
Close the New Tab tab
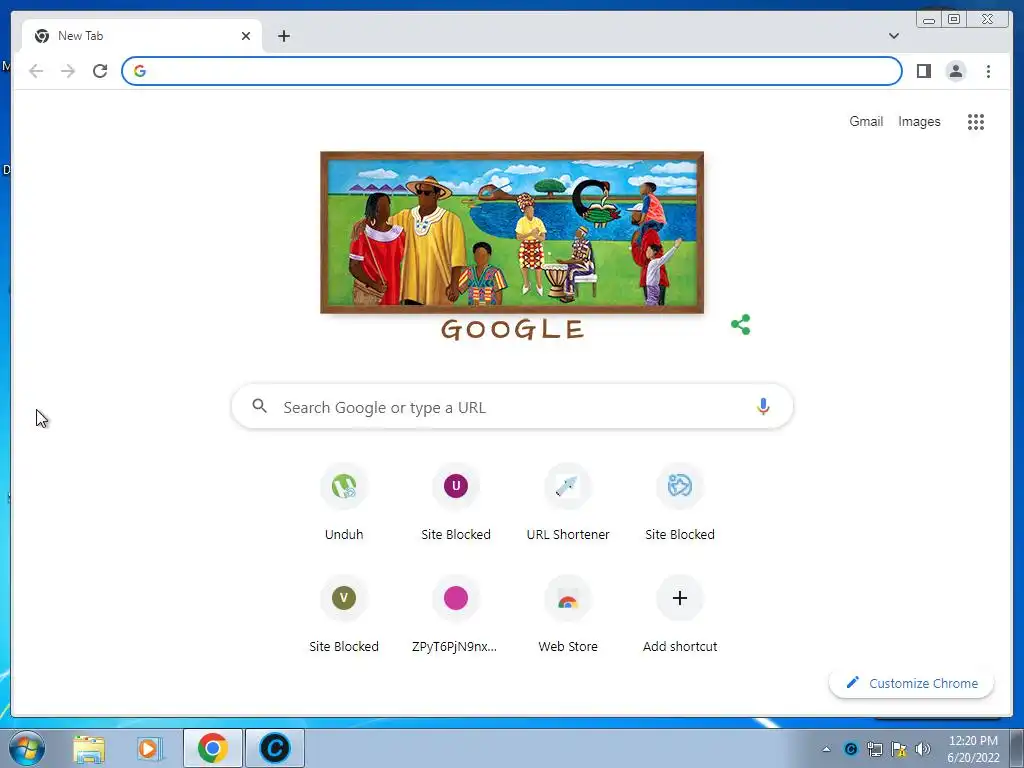pos(246,36)
